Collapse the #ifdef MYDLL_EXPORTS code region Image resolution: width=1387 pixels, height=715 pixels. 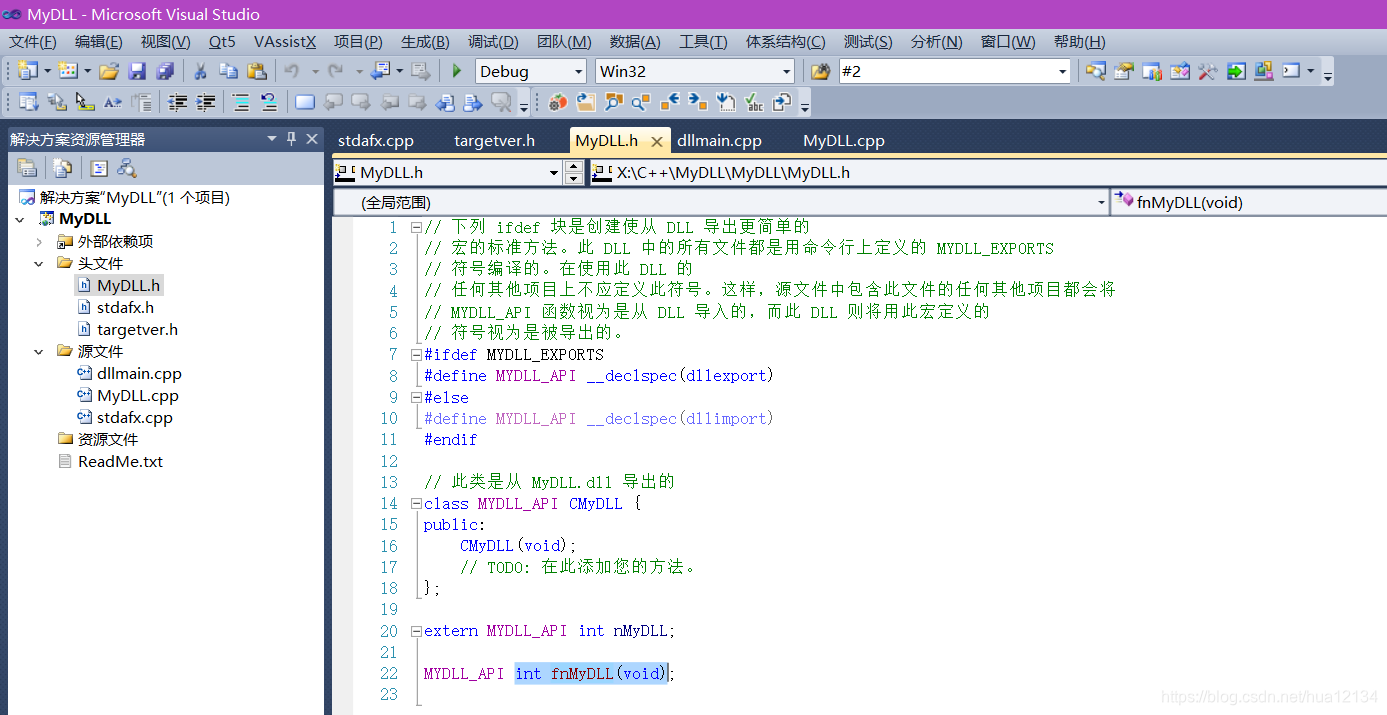point(416,354)
